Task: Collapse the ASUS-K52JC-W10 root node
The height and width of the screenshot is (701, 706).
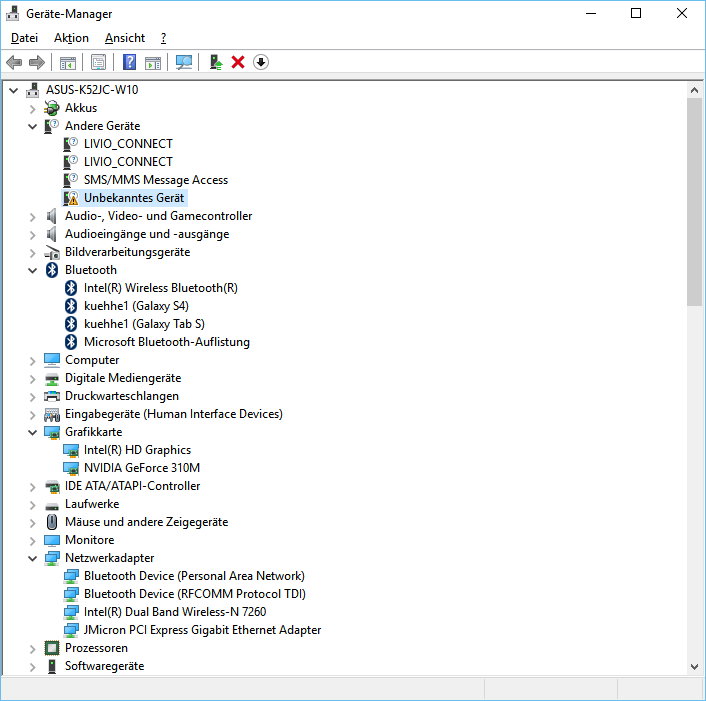Action: tap(14, 90)
